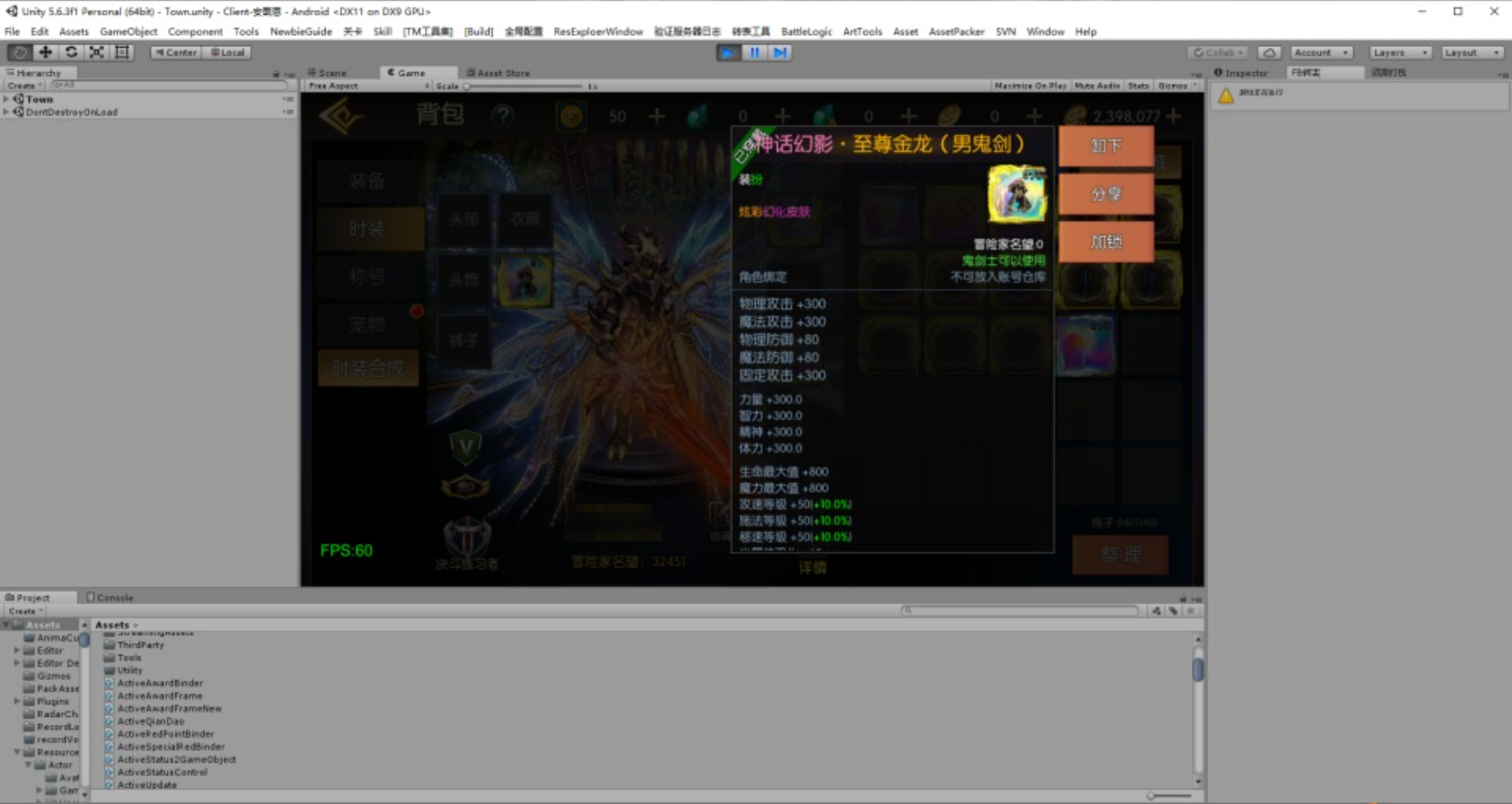
Task: Click the Step frame button
Action: (780, 53)
